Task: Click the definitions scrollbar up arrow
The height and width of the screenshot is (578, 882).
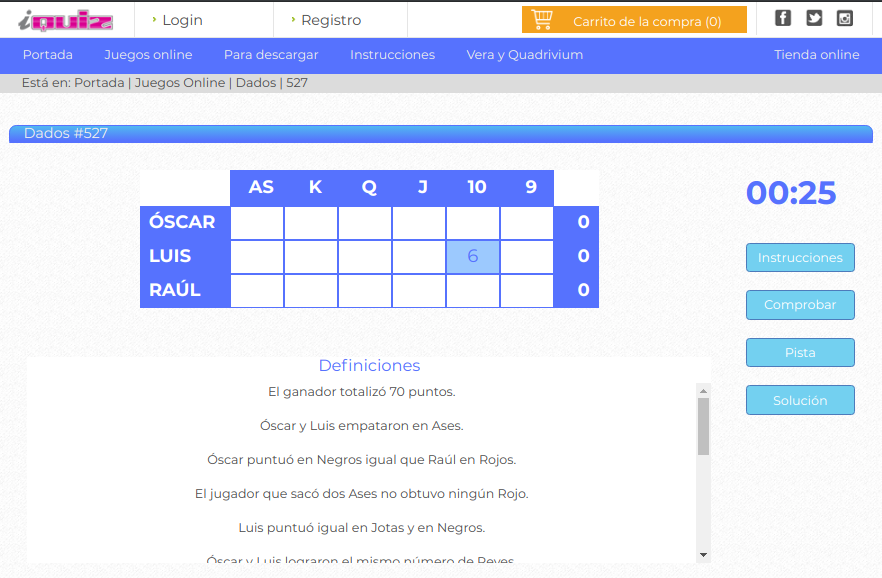Action: pyautogui.click(x=703, y=390)
